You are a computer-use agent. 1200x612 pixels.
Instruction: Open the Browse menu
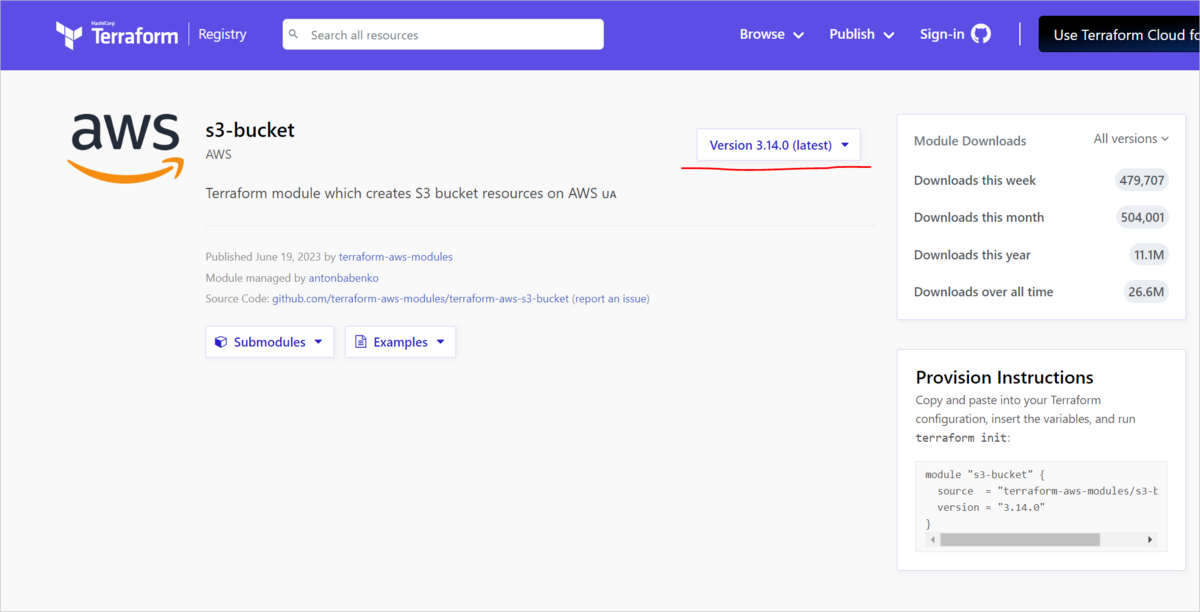[x=772, y=34]
